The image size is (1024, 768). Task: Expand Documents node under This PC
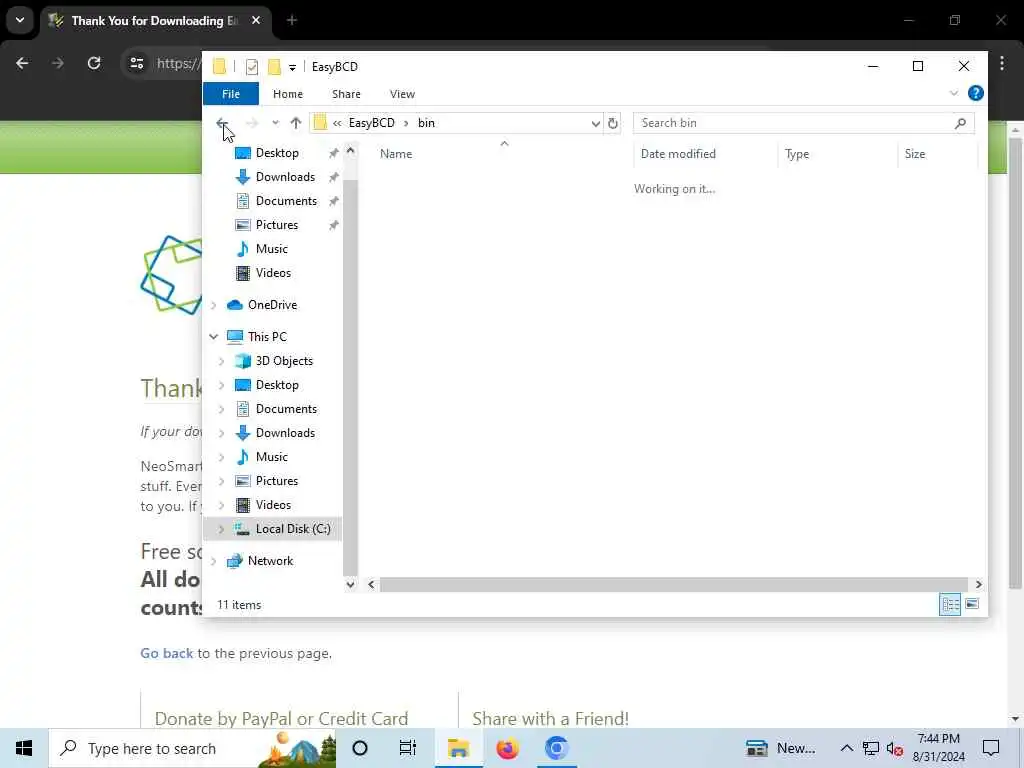[x=221, y=409]
